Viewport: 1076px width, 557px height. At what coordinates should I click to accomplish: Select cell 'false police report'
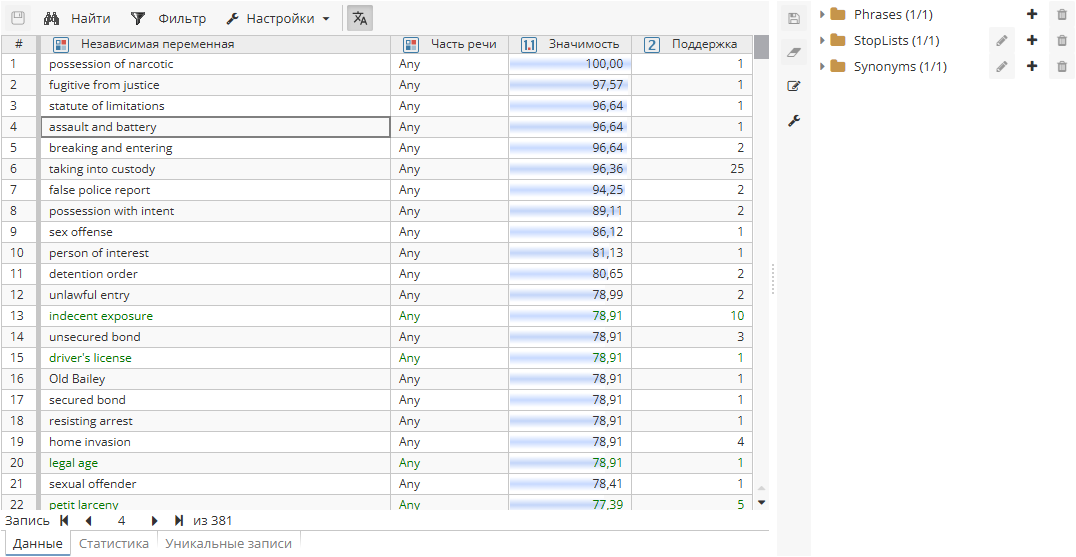216,190
